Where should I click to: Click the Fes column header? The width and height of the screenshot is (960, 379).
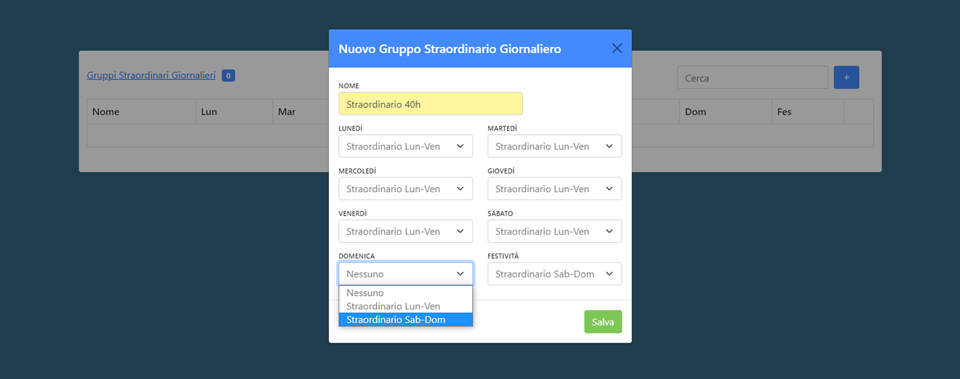(x=784, y=112)
